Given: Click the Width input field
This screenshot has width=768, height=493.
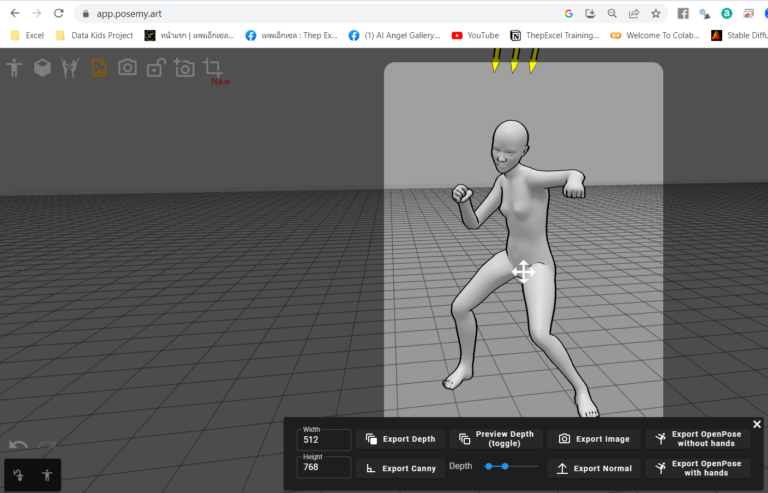Looking at the screenshot, I should point(324,440).
